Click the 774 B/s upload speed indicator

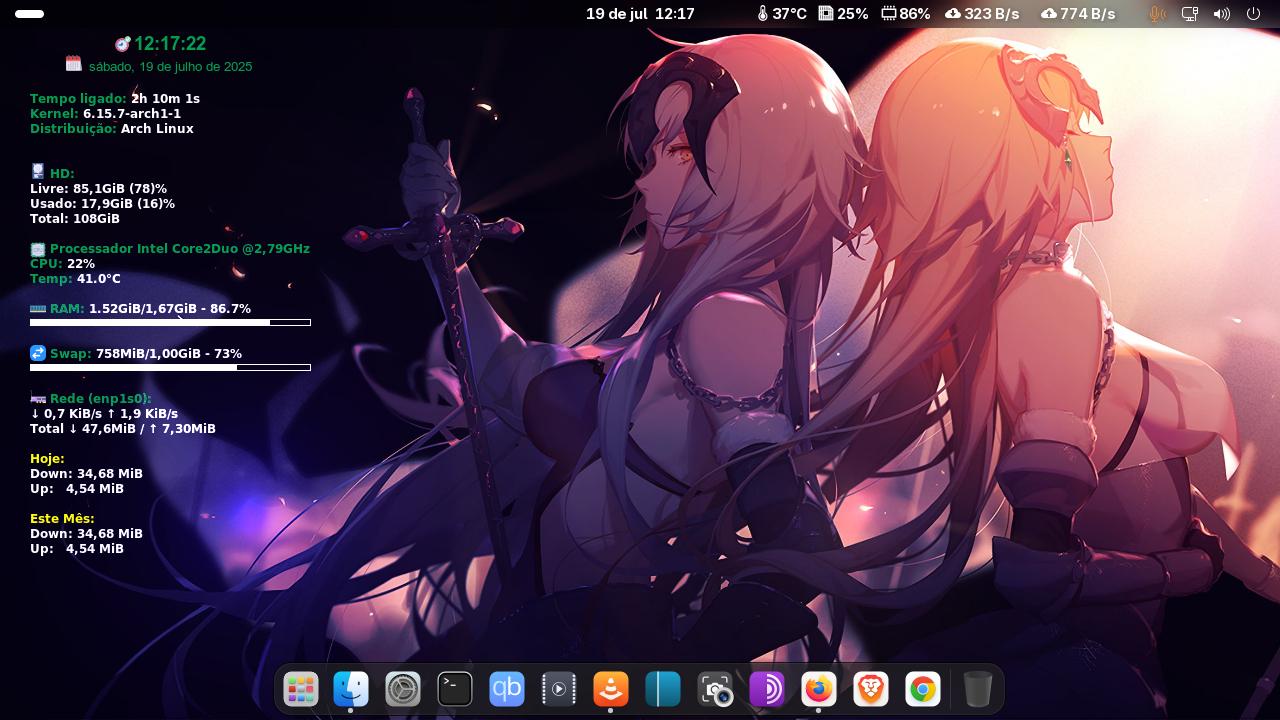[1078, 14]
